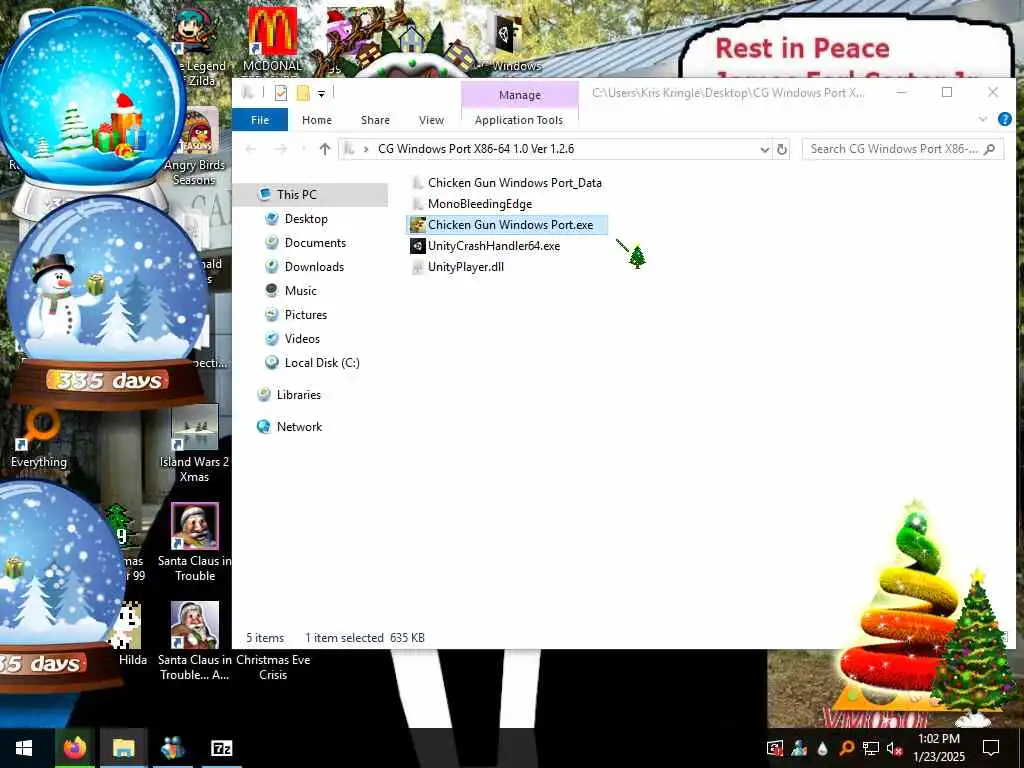Click the taskbar clock showing 1:02 PM
1024x768 pixels.
[939, 748]
